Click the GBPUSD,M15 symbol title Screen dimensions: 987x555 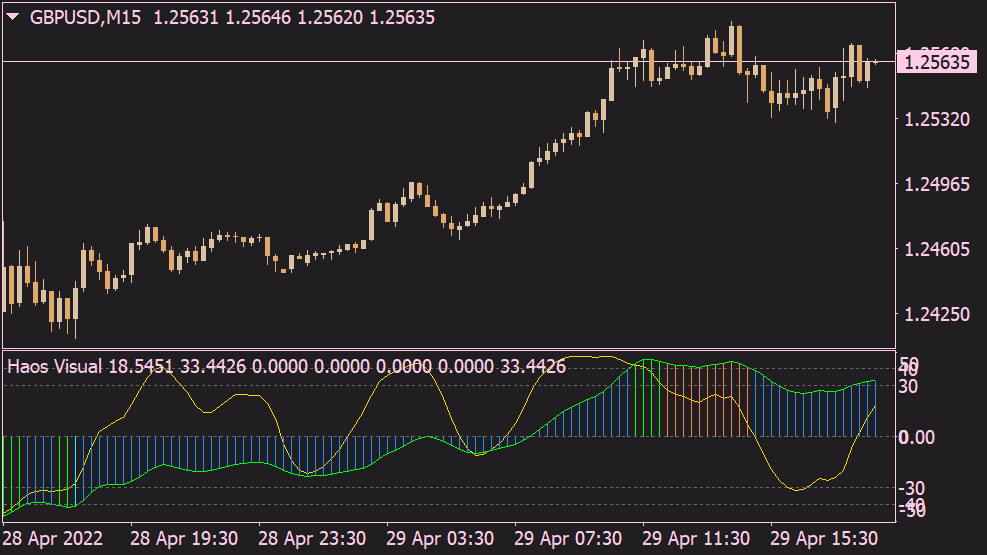[x=85, y=17]
